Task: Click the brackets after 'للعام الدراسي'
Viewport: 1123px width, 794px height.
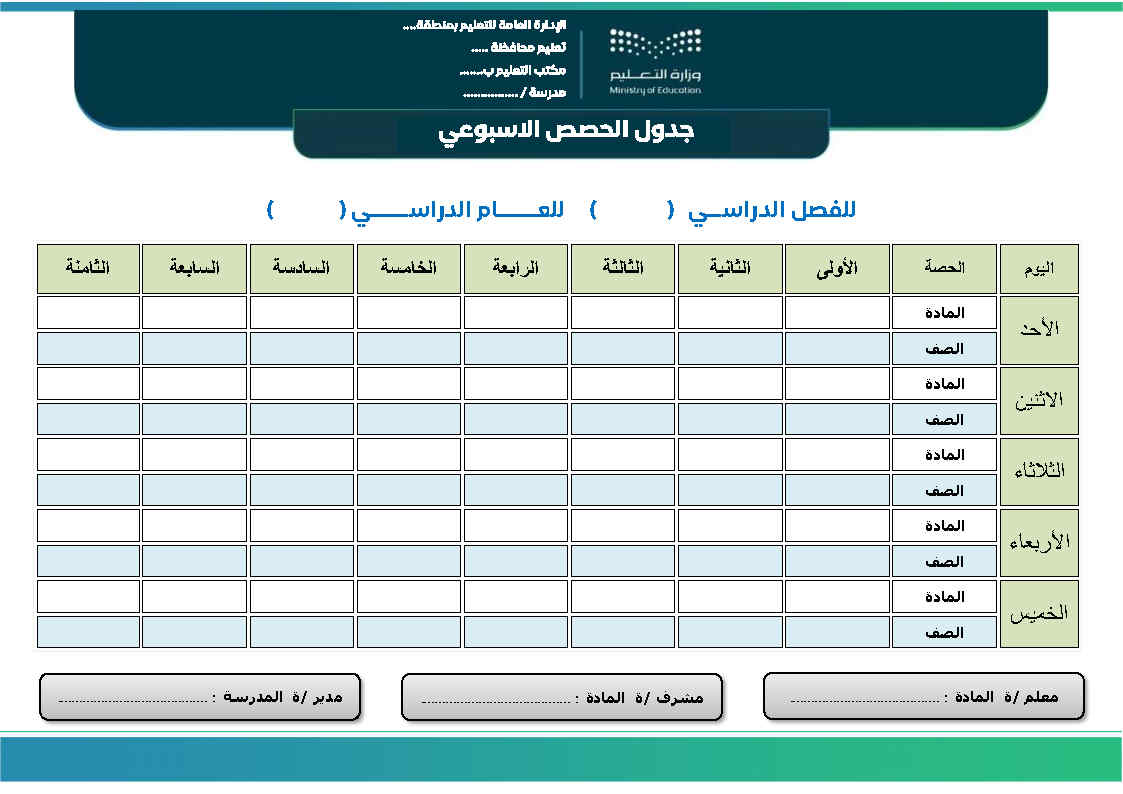Action: [x=307, y=210]
